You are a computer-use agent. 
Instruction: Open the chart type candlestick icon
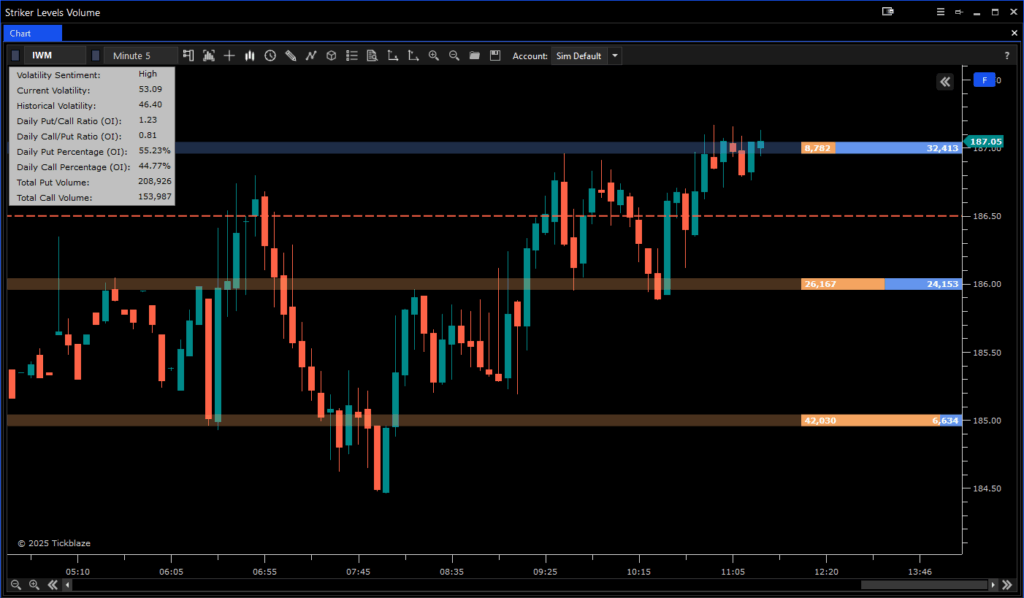click(249, 56)
